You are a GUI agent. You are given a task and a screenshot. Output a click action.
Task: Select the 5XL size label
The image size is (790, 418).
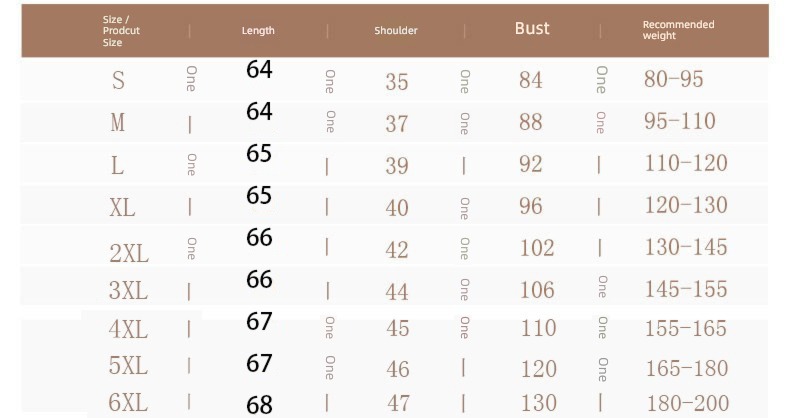click(128, 365)
